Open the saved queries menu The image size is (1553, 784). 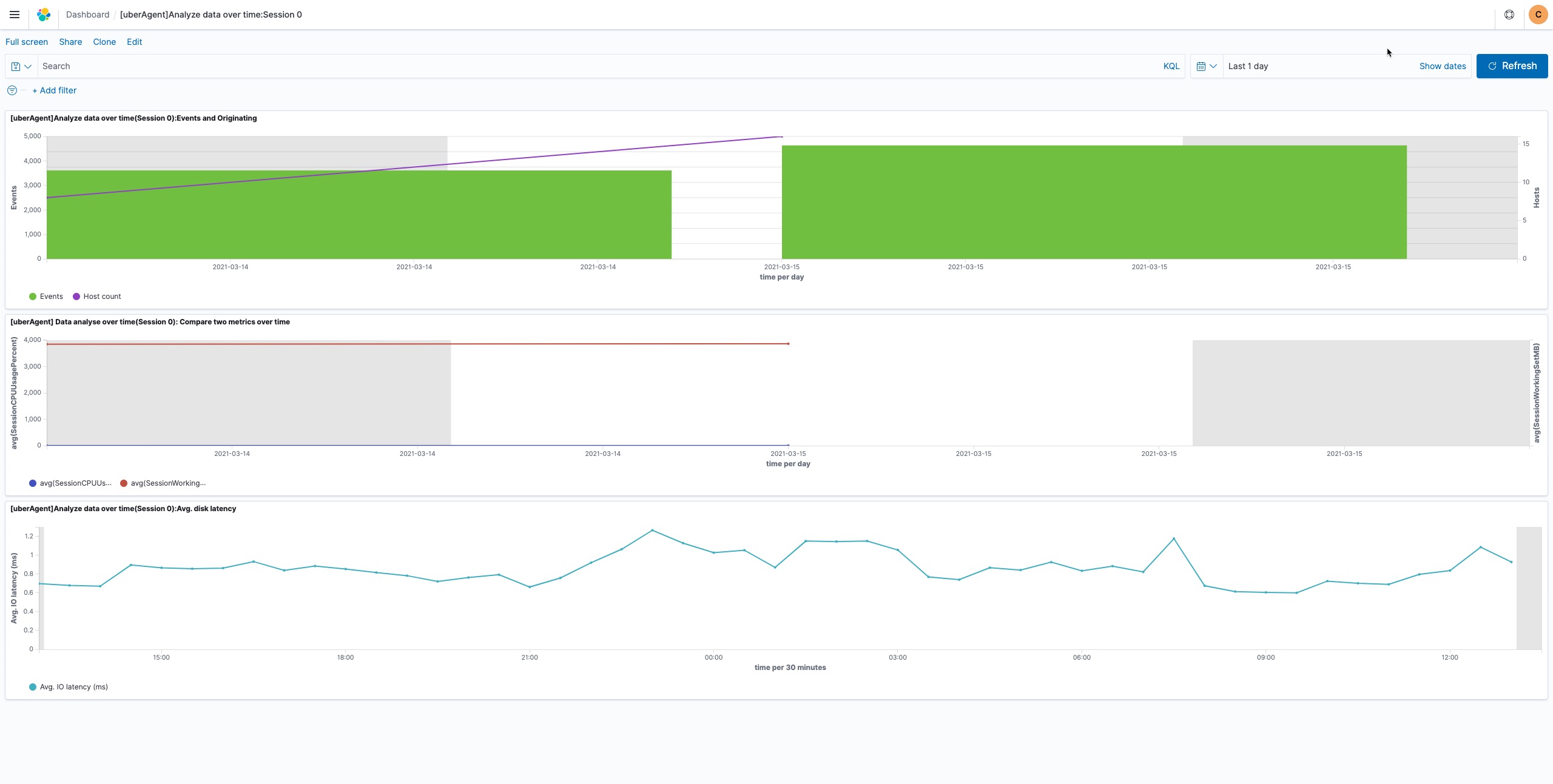[x=21, y=66]
